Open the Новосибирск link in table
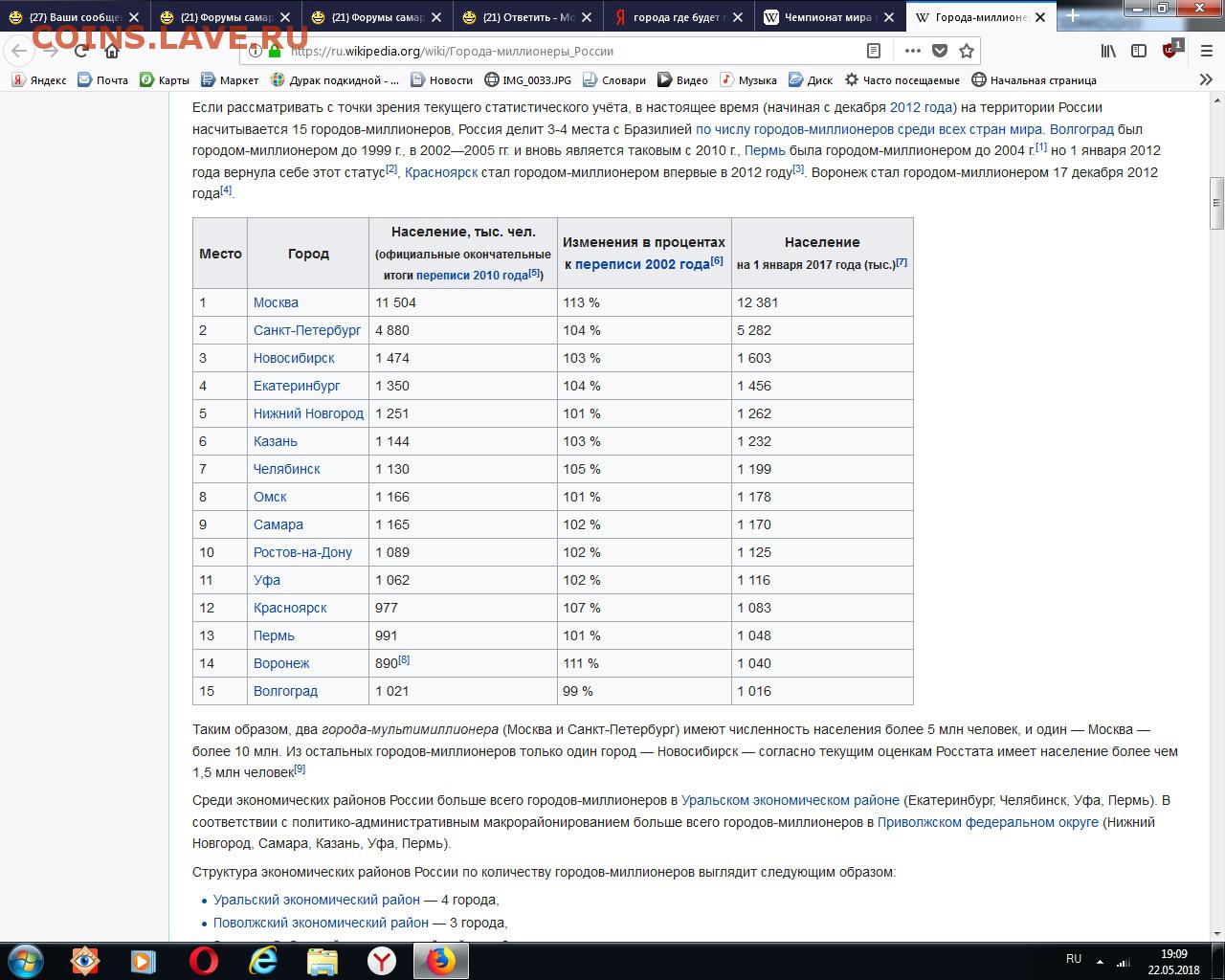 [x=294, y=358]
